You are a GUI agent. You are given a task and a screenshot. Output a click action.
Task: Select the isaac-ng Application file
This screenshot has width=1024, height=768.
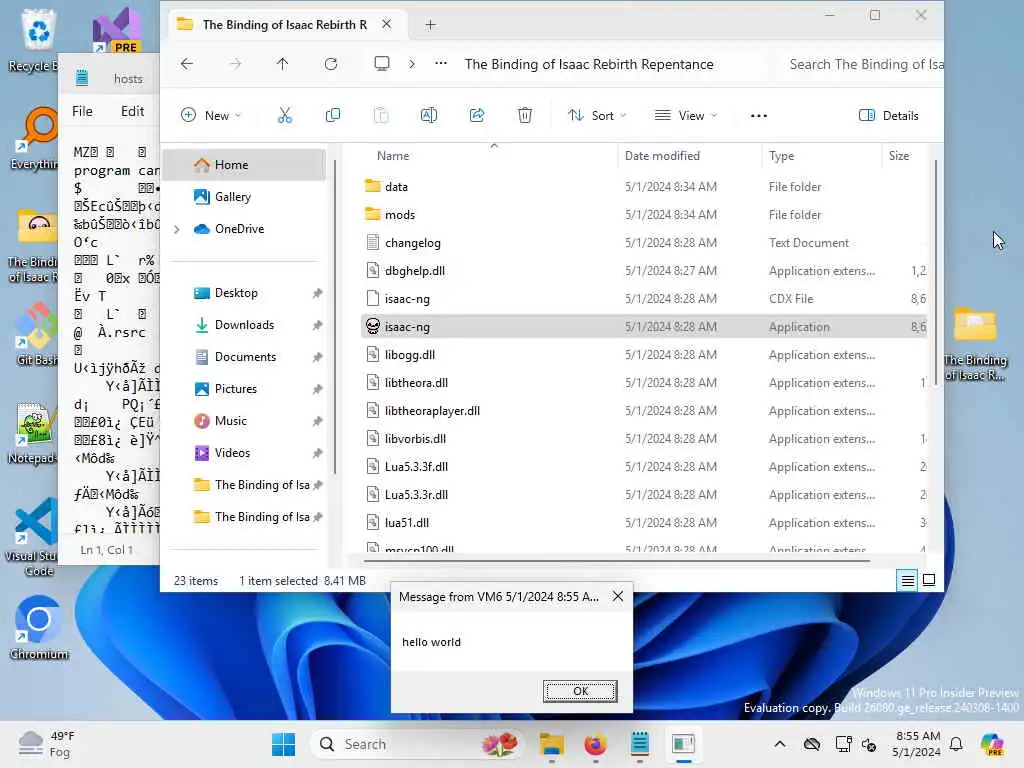click(x=643, y=327)
